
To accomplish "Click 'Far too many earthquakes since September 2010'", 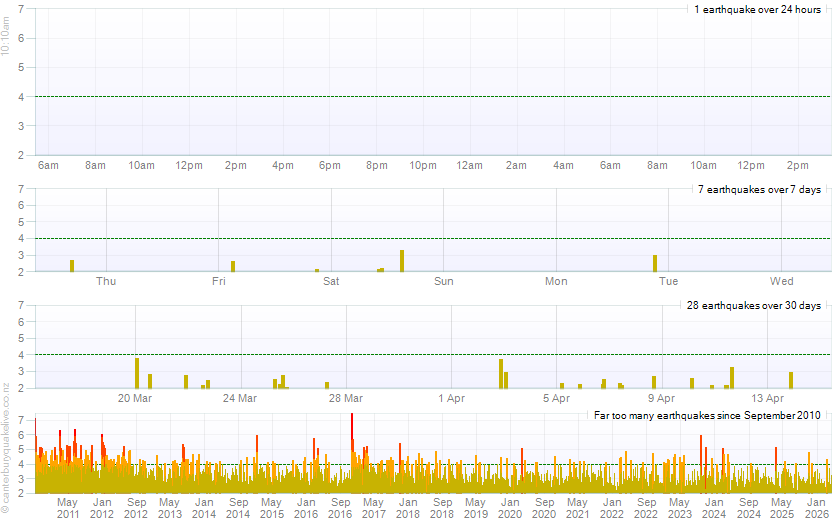I will [x=708, y=414].
